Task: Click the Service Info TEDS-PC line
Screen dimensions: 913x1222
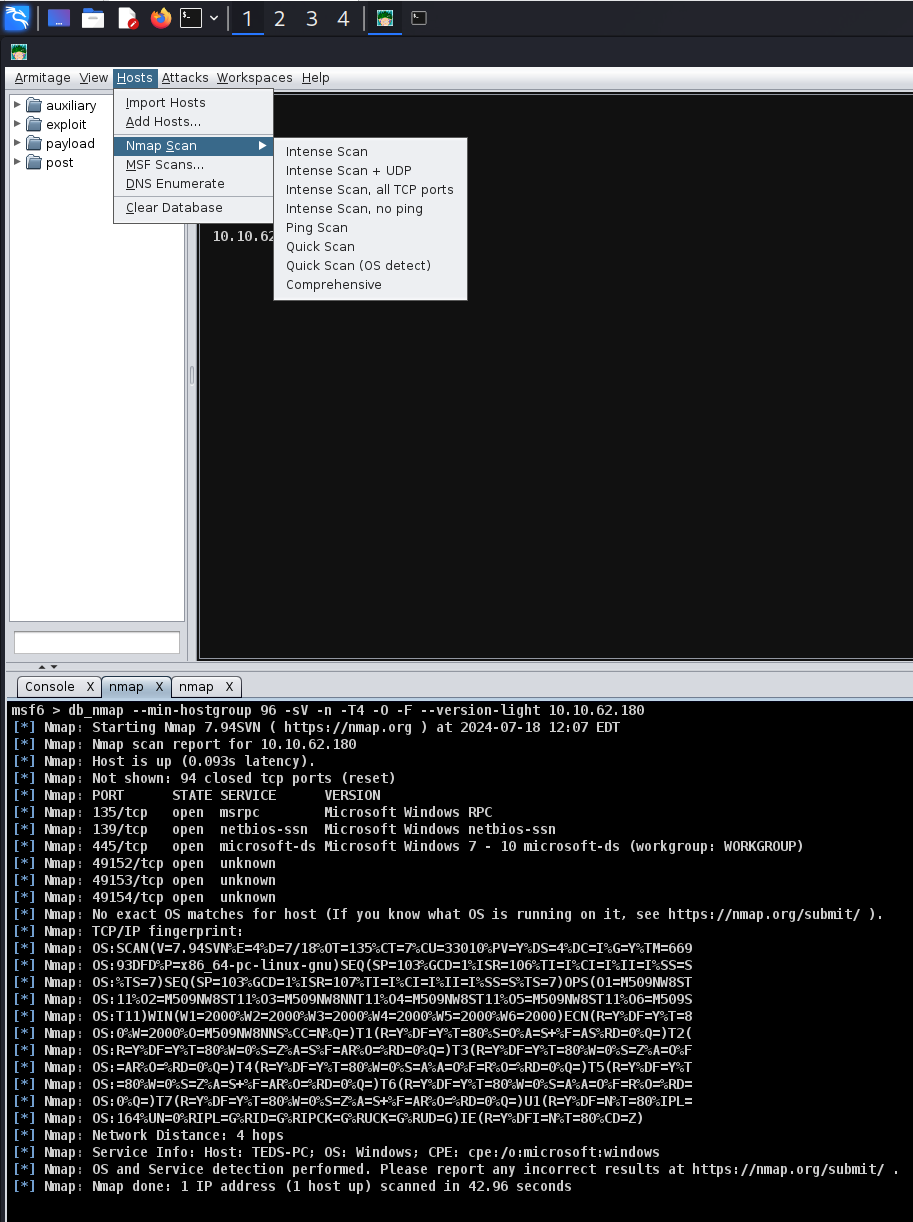Action: 337,1152
